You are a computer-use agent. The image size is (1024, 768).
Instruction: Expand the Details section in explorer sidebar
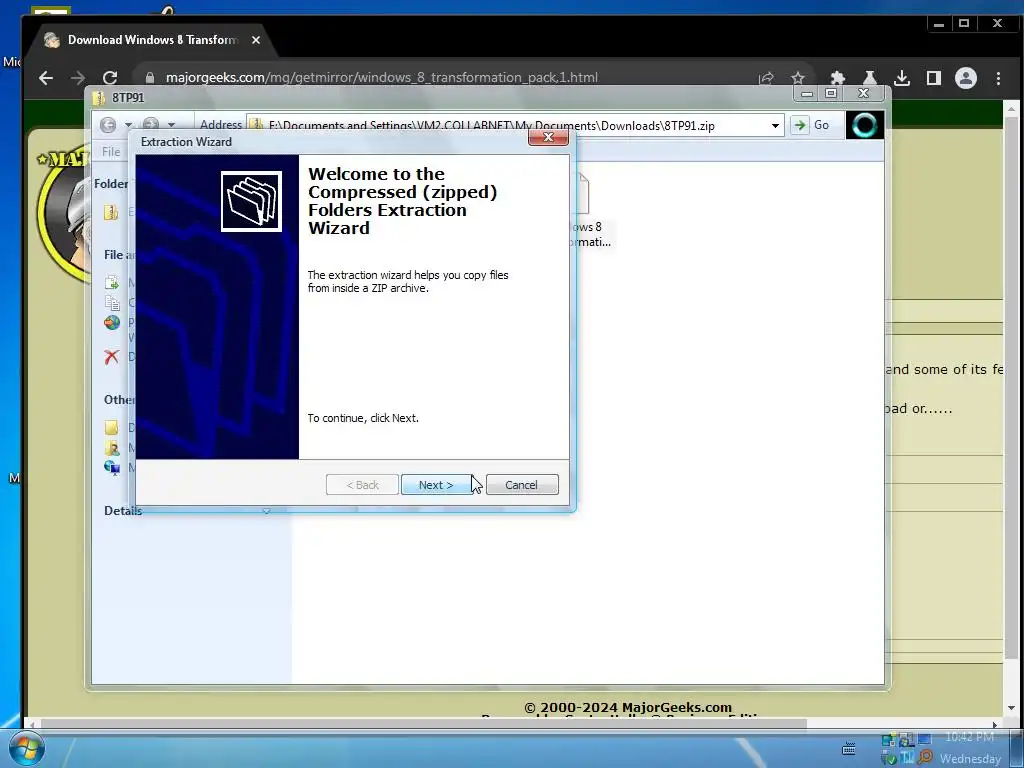pos(266,511)
